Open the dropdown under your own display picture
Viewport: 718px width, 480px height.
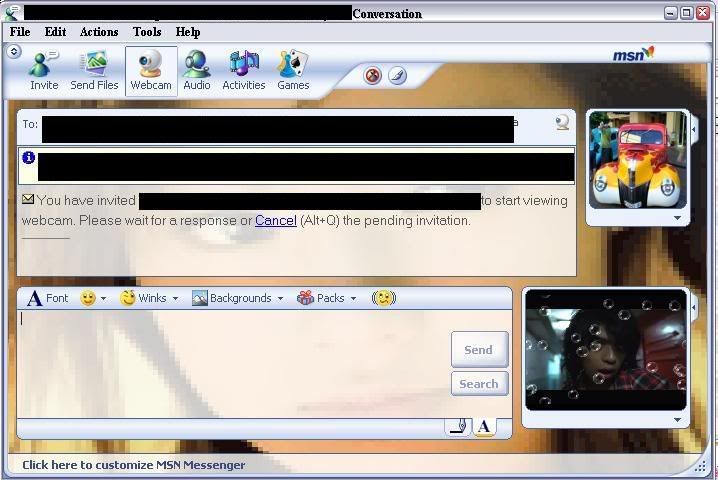click(677, 420)
